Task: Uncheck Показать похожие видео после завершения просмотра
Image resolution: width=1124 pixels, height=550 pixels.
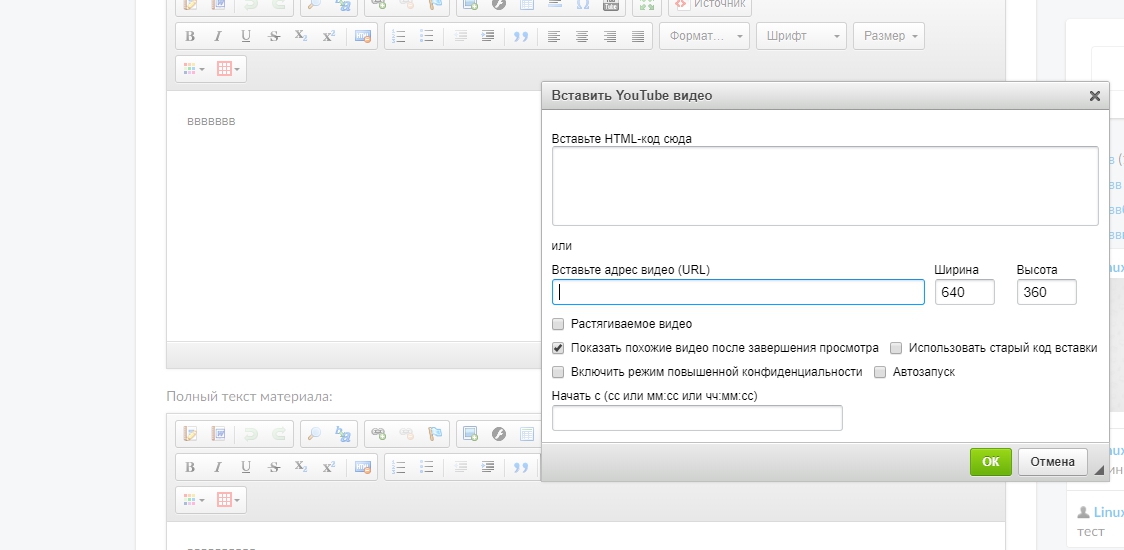Action: click(x=558, y=349)
